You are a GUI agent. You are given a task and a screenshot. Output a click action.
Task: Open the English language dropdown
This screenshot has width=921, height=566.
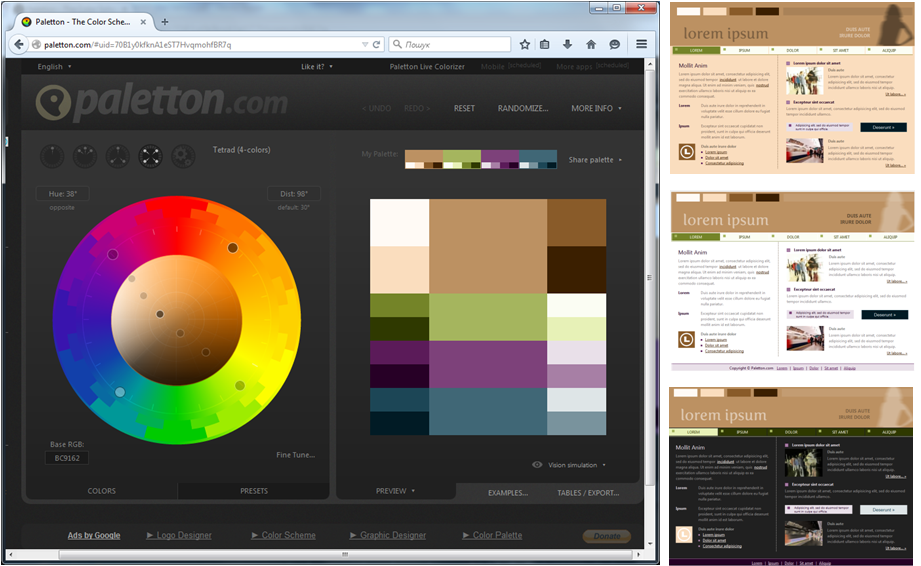coord(55,66)
